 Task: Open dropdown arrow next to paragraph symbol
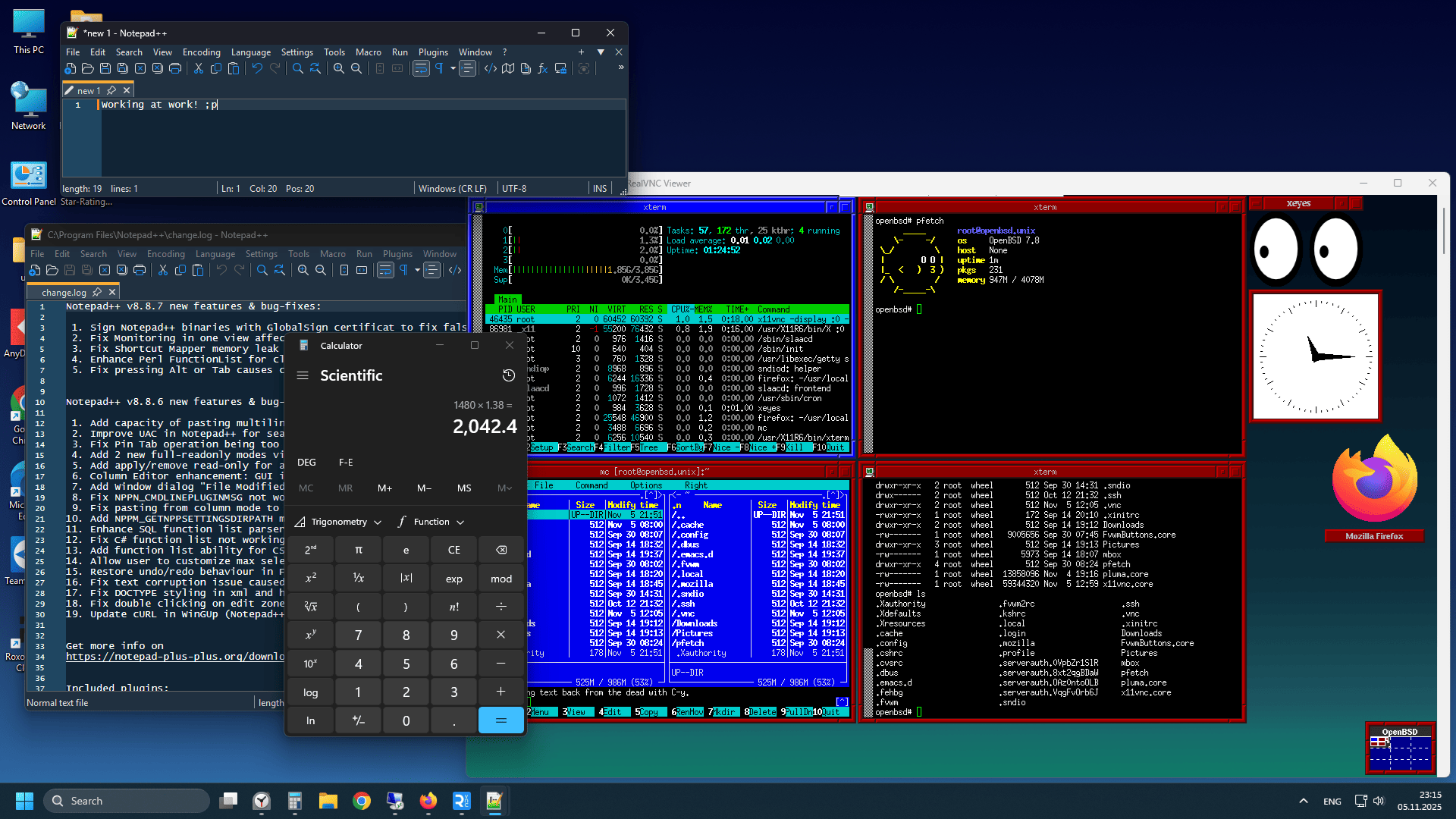453,69
